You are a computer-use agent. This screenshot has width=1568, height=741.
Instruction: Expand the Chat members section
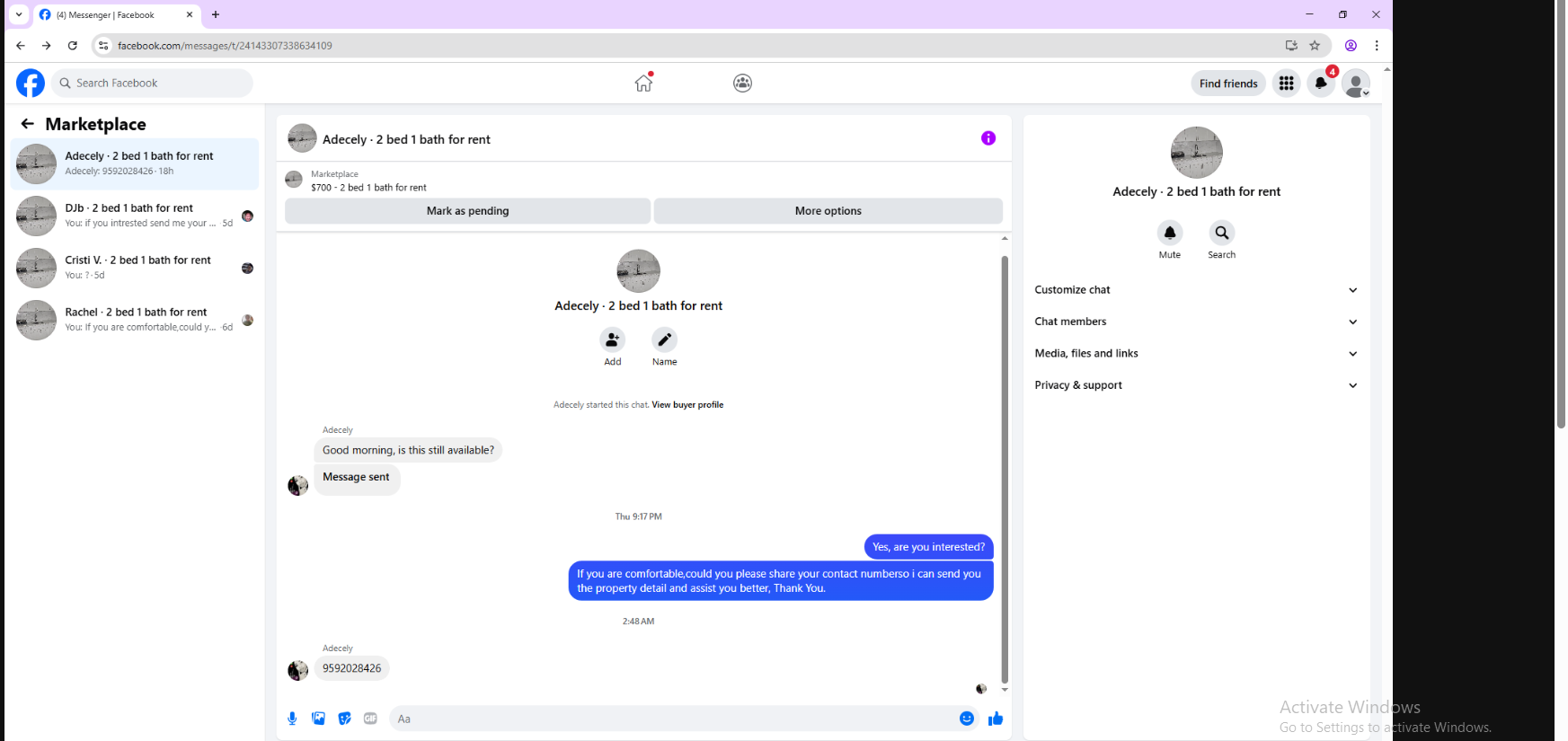pyautogui.click(x=1196, y=322)
